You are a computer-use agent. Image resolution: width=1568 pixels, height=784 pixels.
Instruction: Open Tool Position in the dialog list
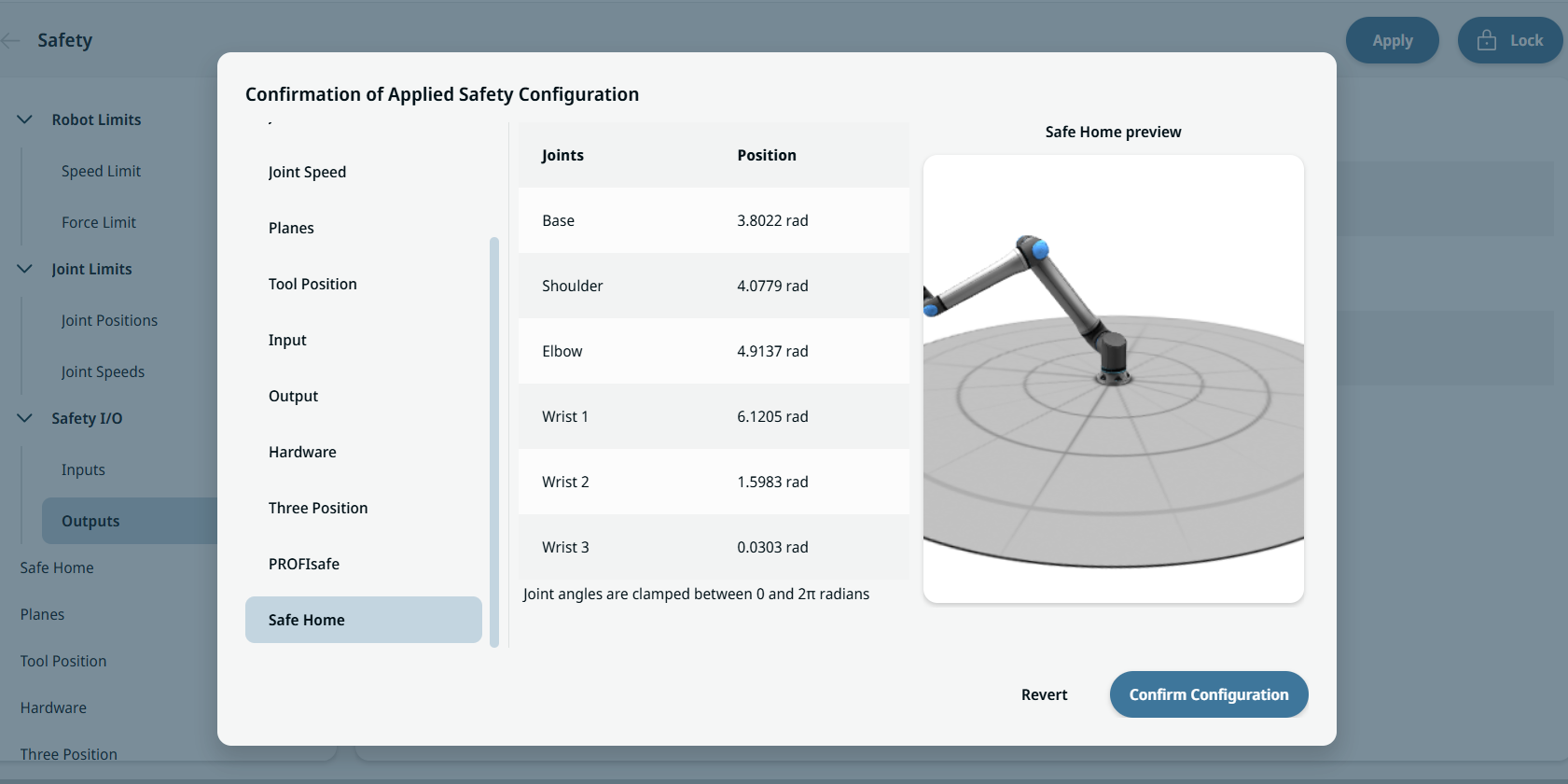tap(312, 284)
